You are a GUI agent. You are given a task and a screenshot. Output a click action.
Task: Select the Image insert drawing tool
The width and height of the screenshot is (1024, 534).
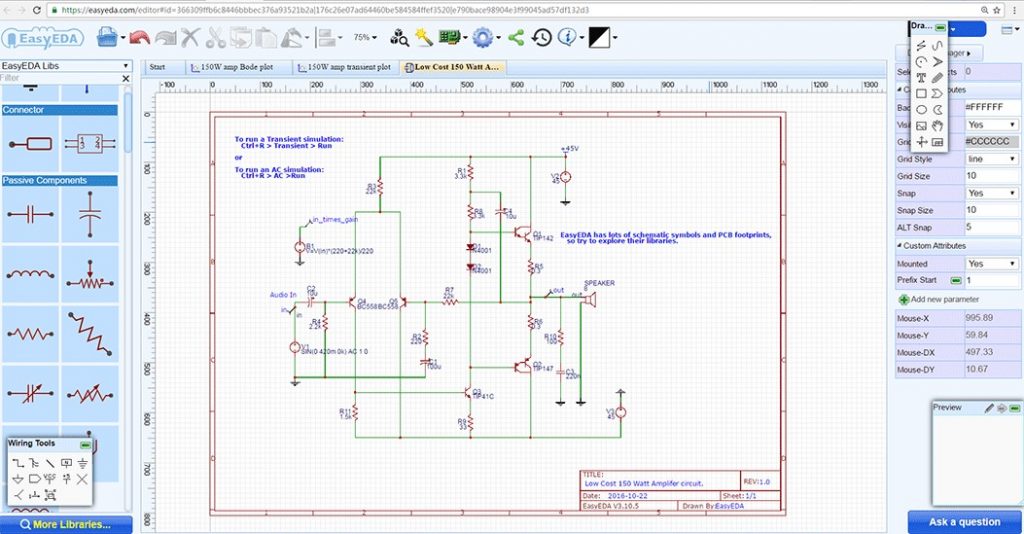pos(921,125)
